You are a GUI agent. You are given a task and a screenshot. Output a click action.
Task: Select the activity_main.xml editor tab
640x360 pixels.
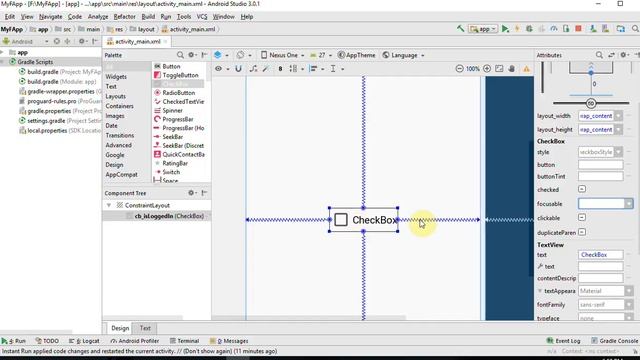tap(137, 42)
